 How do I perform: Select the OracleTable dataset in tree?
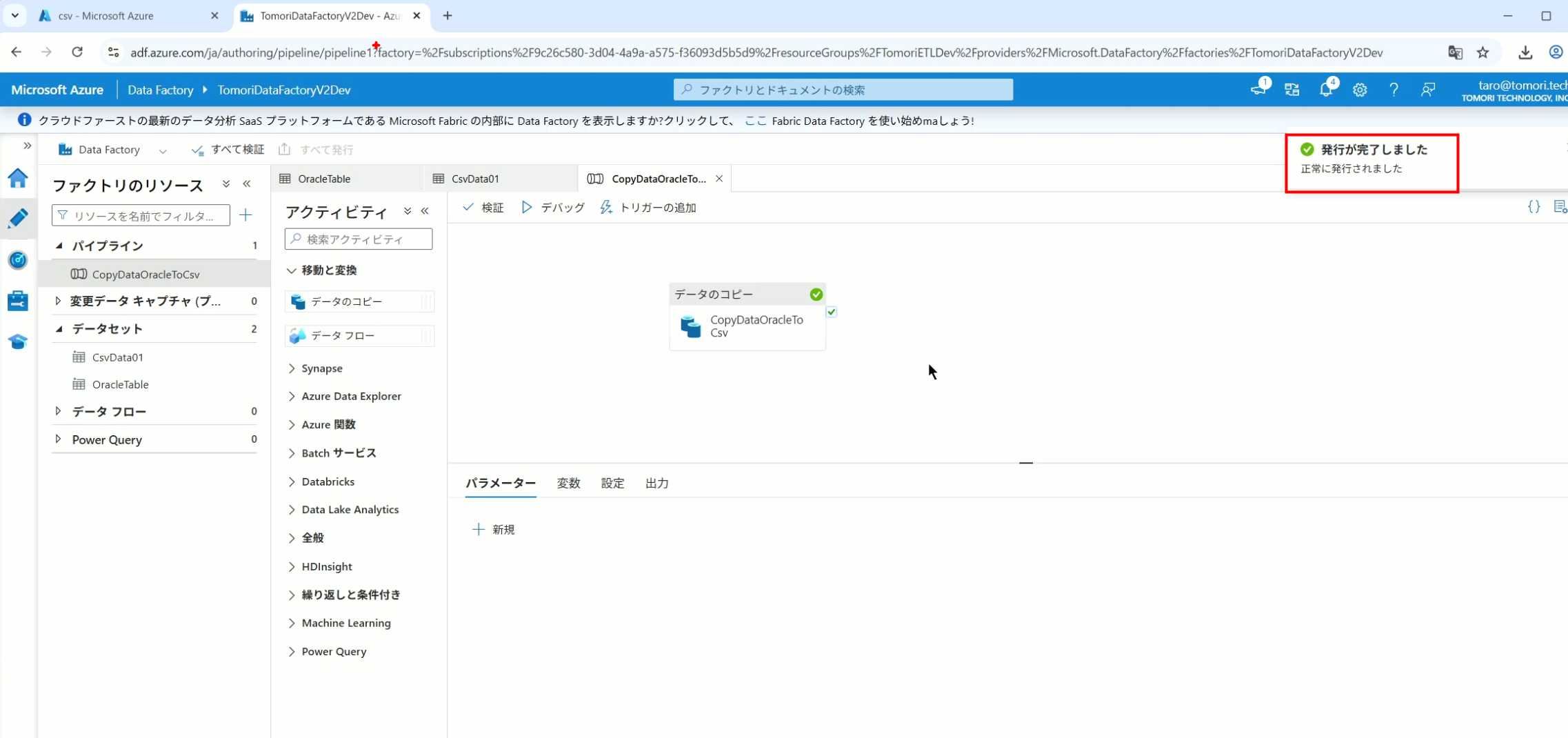pyautogui.click(x=120, y=384)
